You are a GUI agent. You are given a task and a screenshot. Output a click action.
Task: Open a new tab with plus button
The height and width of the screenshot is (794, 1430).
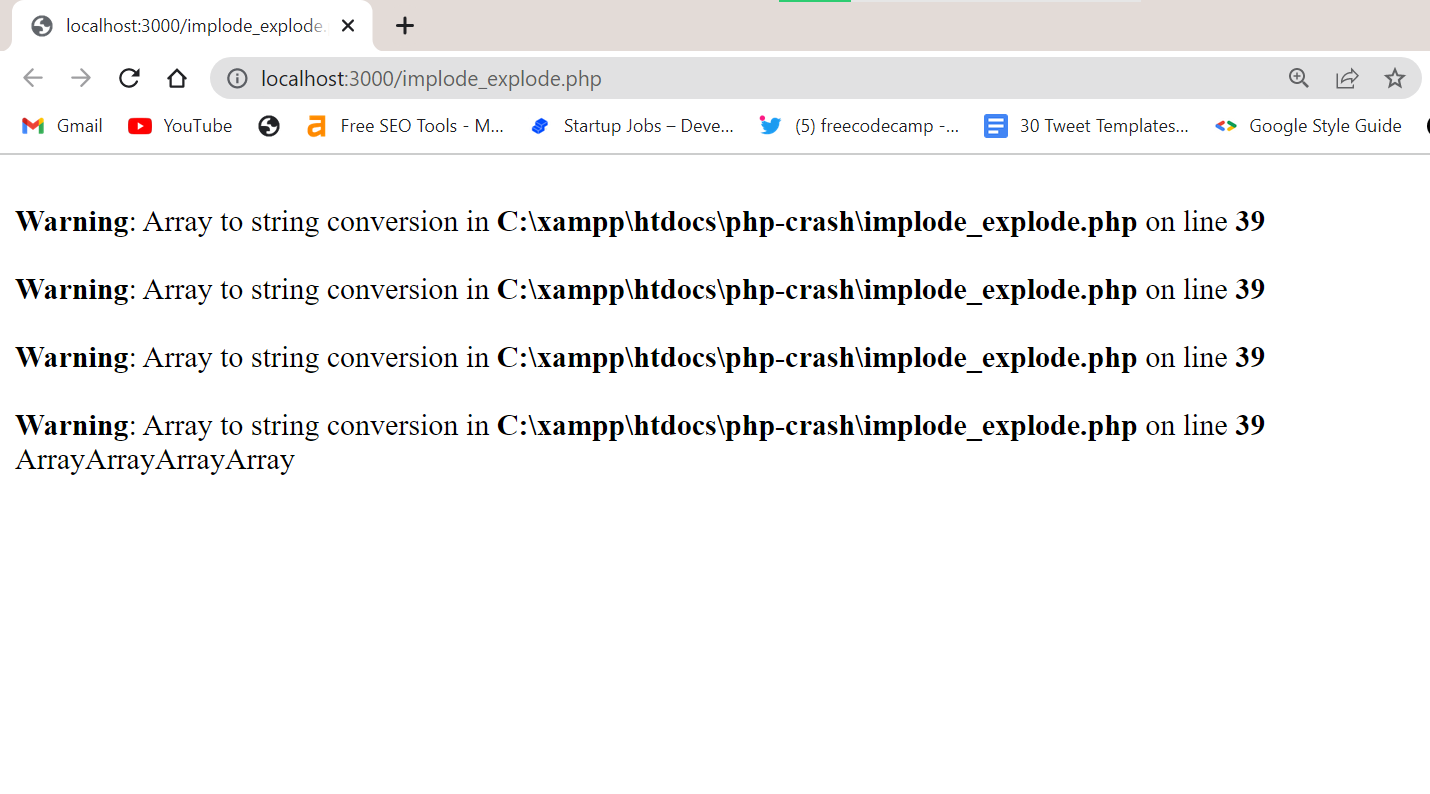click(x=404, y=26)
